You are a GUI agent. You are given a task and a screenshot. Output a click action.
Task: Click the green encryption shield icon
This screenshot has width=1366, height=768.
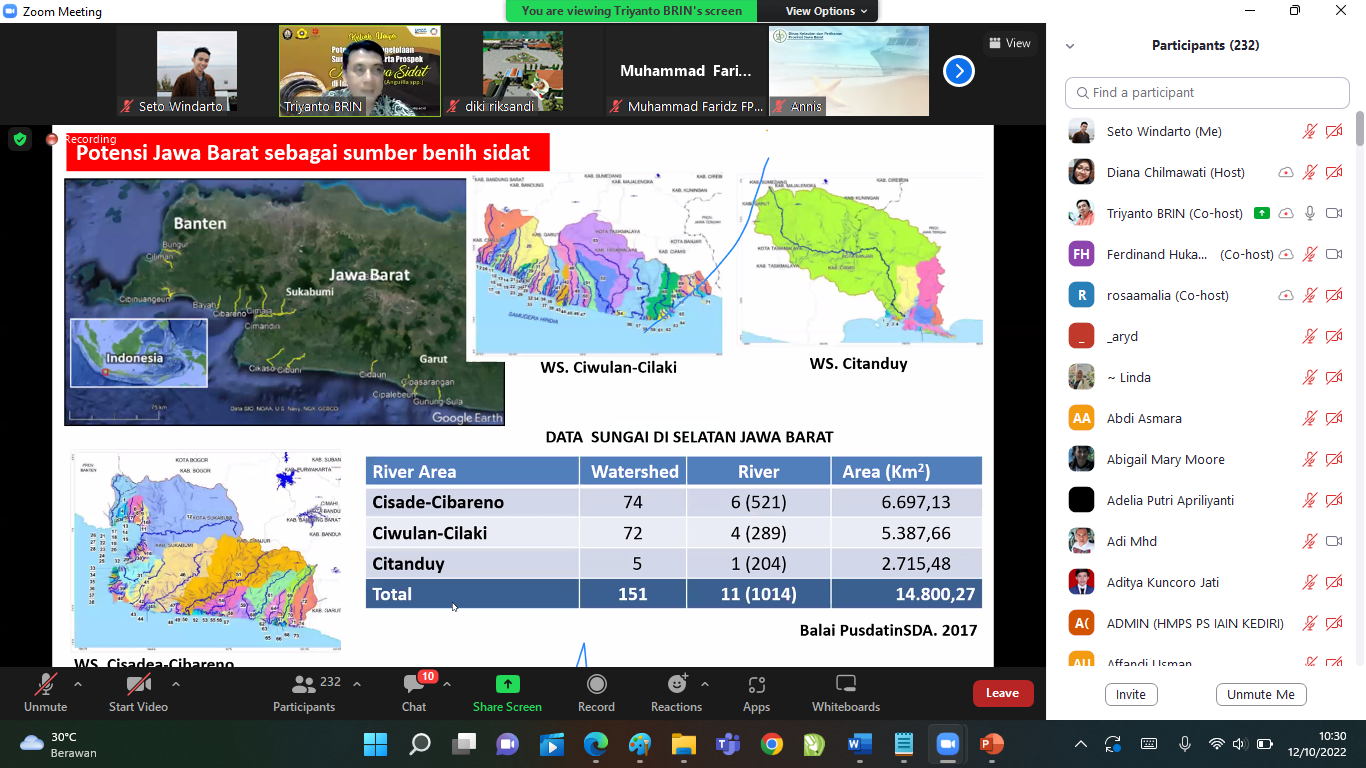coord(20,139)
